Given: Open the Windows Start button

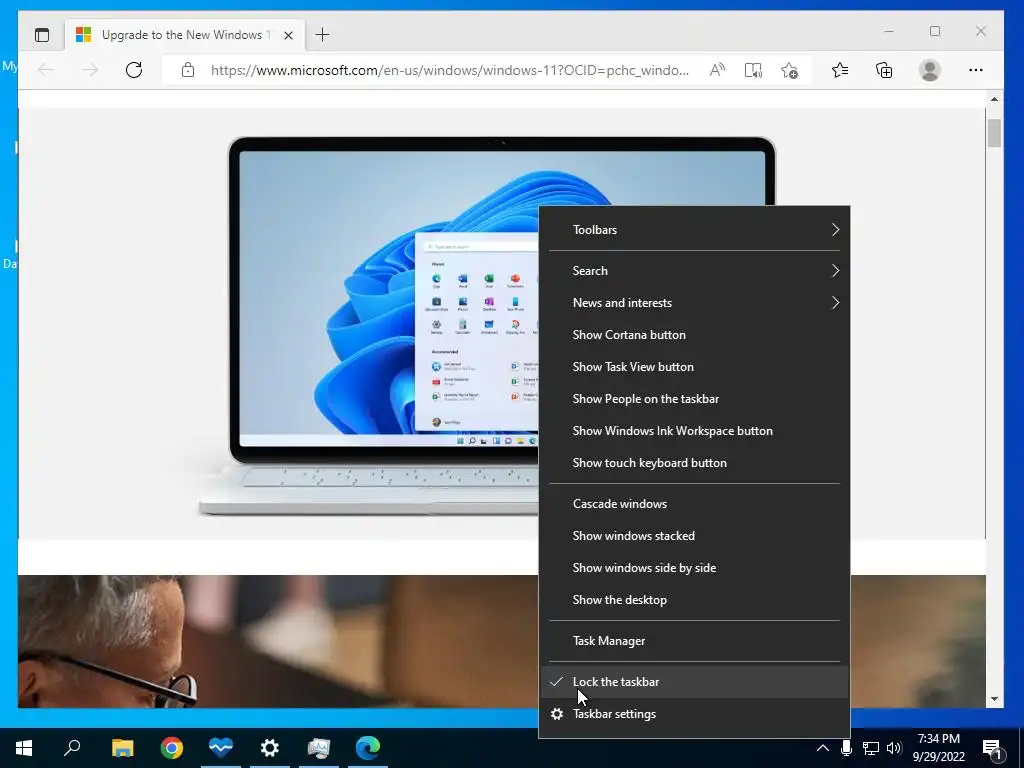Looking at the screenshot, I should (24, 748).
